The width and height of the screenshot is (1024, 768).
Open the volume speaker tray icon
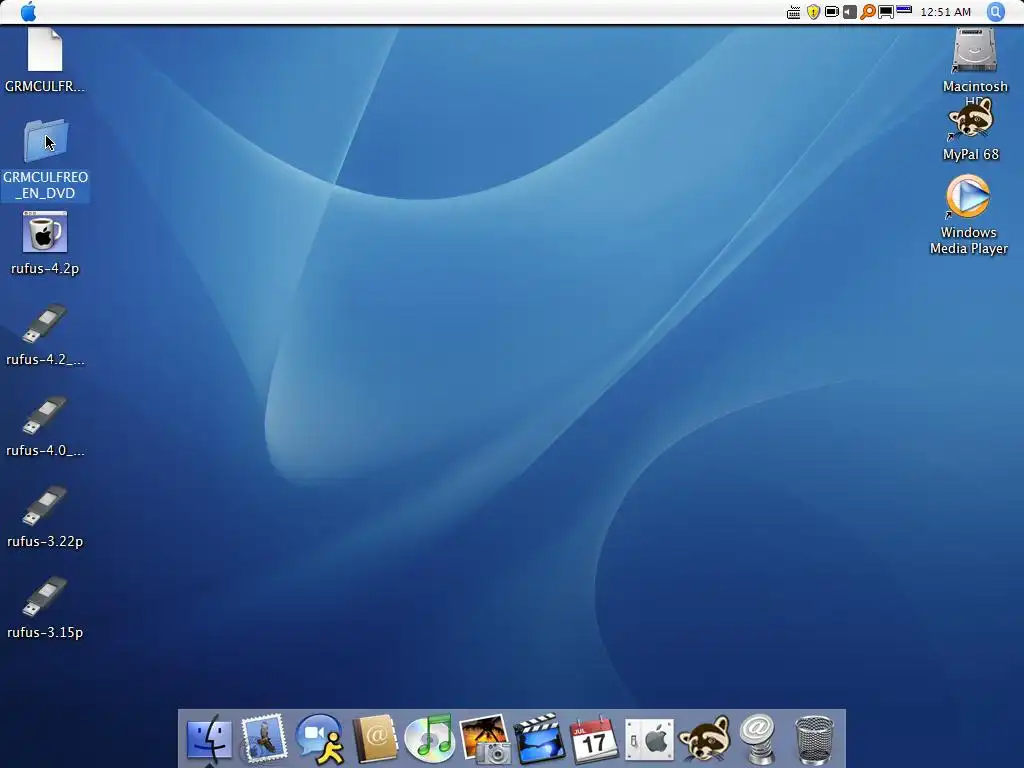tap(850, 12)
